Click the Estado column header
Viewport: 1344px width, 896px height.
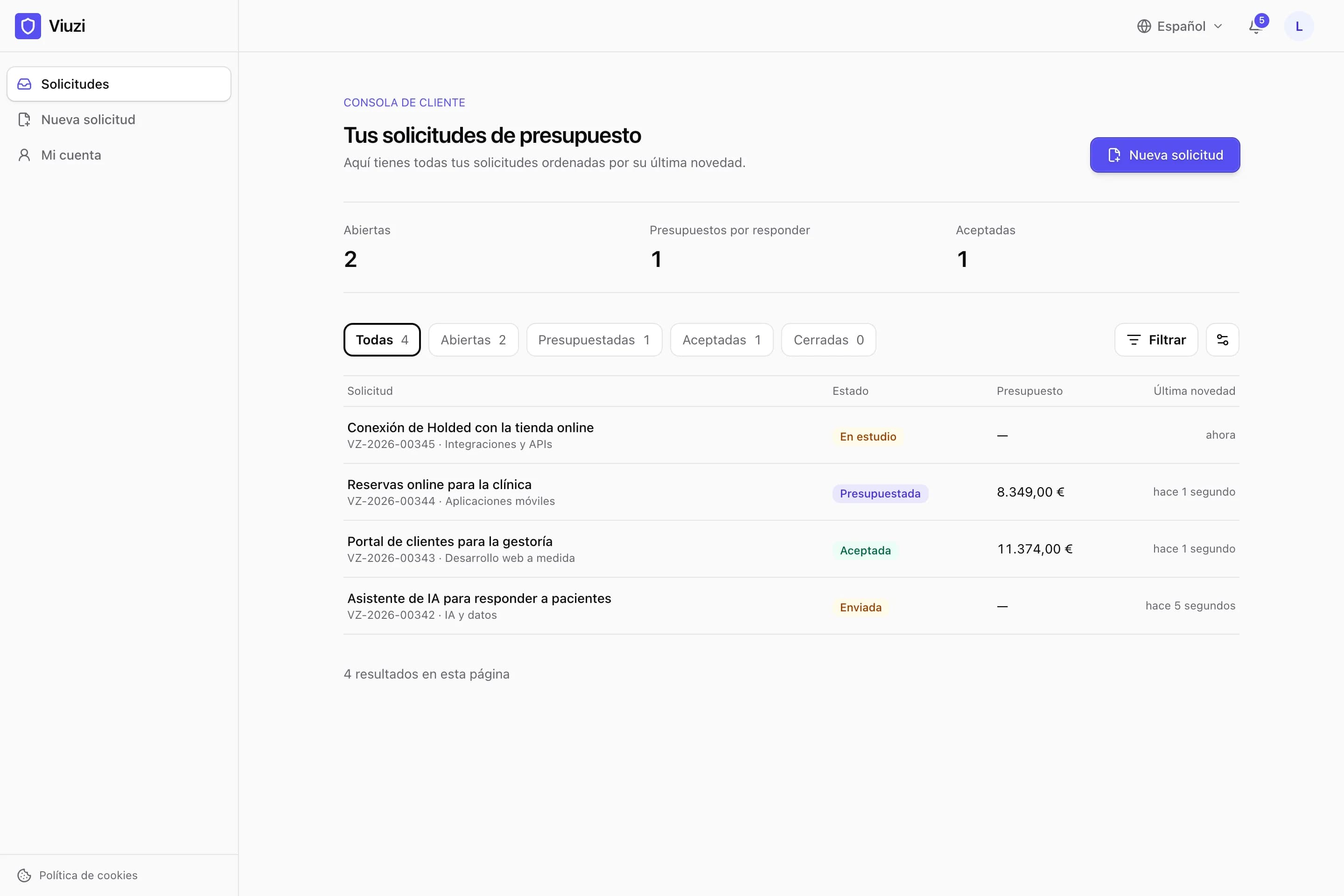pos(850,391)
